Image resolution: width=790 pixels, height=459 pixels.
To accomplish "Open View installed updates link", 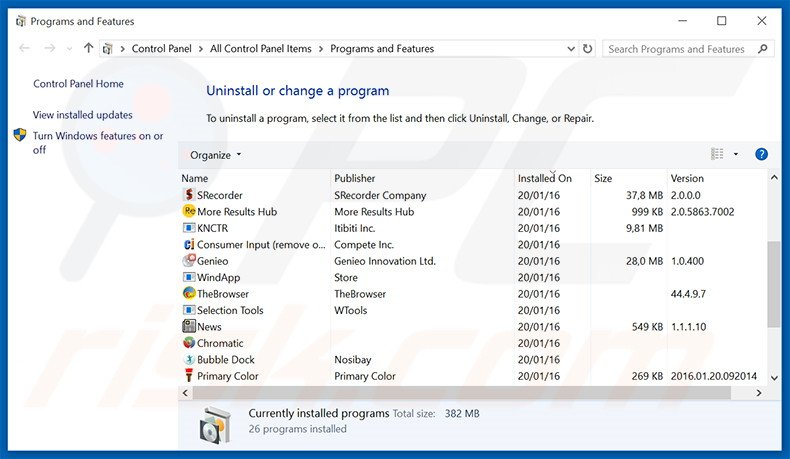I will tap(83, 115).
